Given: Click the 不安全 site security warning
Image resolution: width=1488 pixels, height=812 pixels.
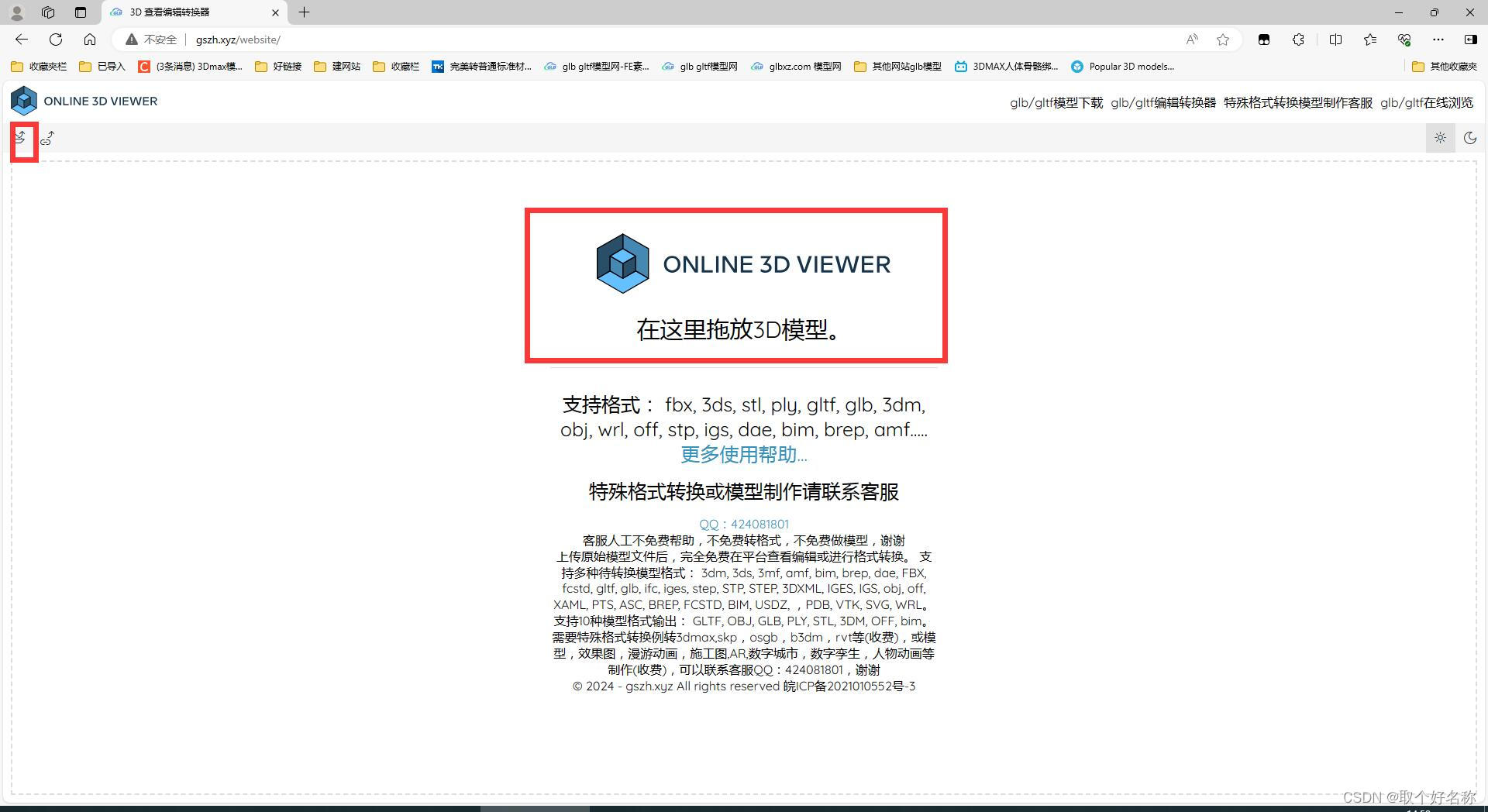Looking at the screenshot, I should coord(151,40).
